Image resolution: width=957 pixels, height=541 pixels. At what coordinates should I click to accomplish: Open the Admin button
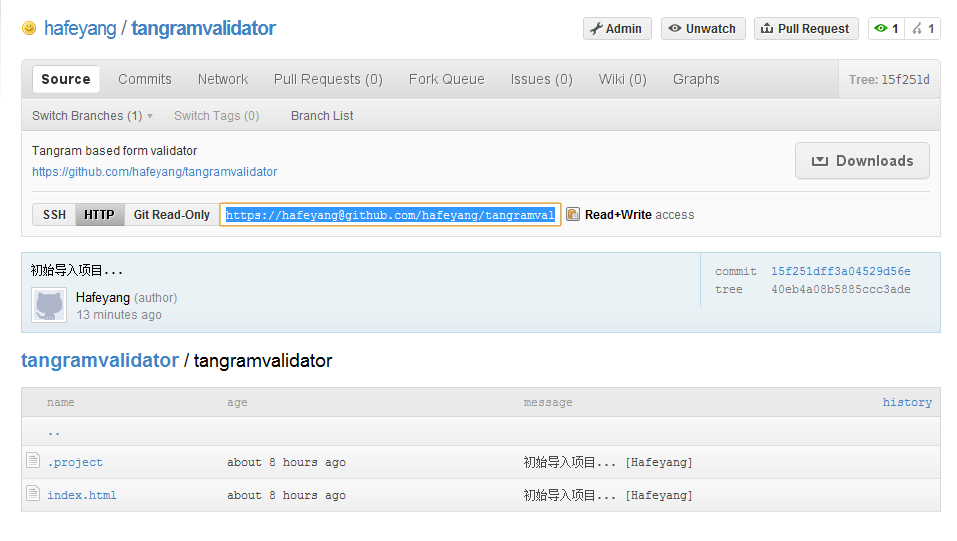pos(617,29)
